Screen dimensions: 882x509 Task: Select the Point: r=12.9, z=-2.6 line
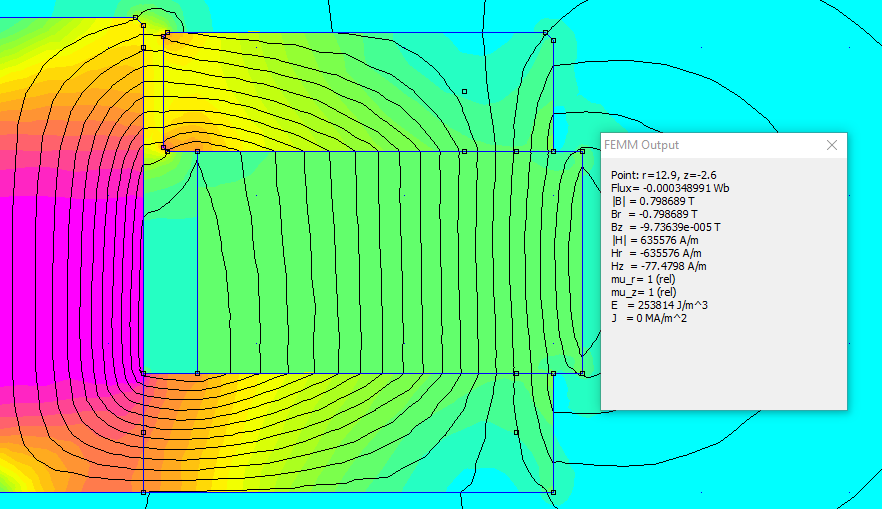(664, 175)
